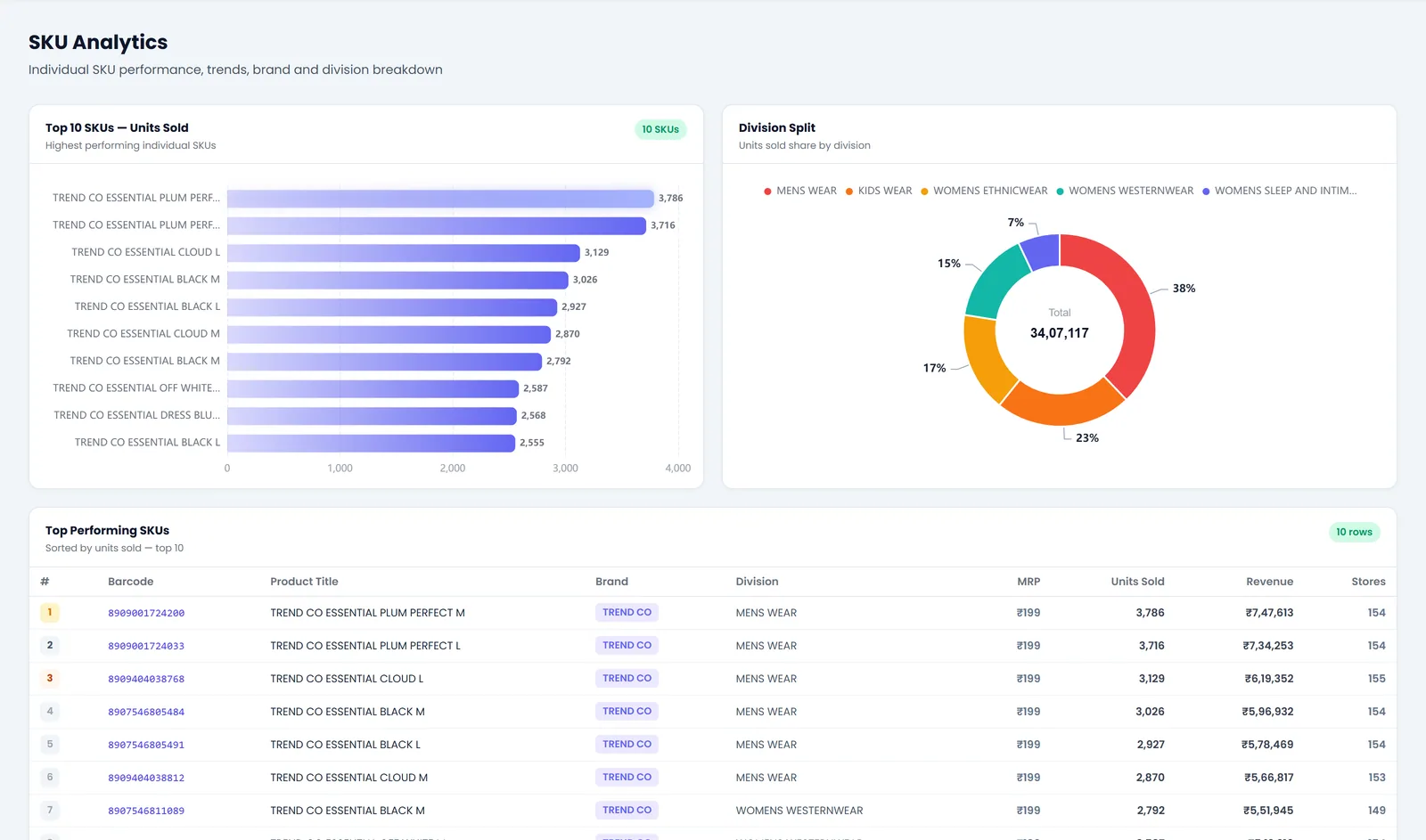
Task: Click the bar with value 3,786
Action: (440, 199)
